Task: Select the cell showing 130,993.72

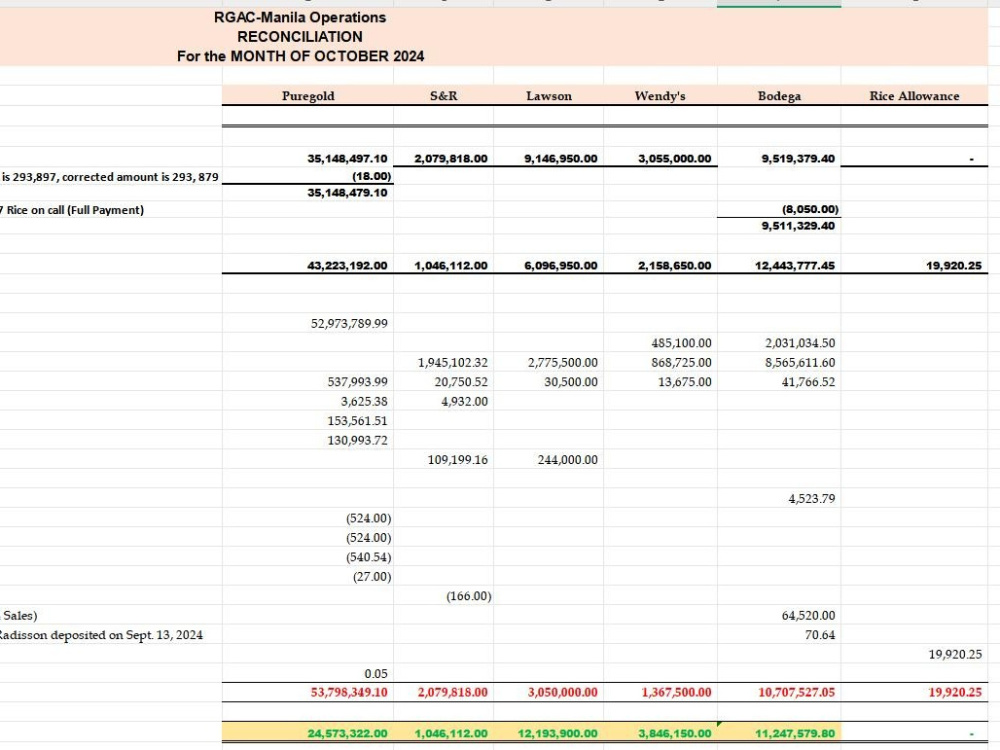Action: coord(358,441)
